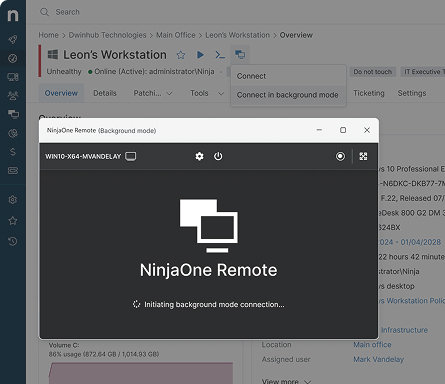The image size is (445, 384).
Task: Click the warranty date ending 01/04/2028
Action: pos(410,242)
